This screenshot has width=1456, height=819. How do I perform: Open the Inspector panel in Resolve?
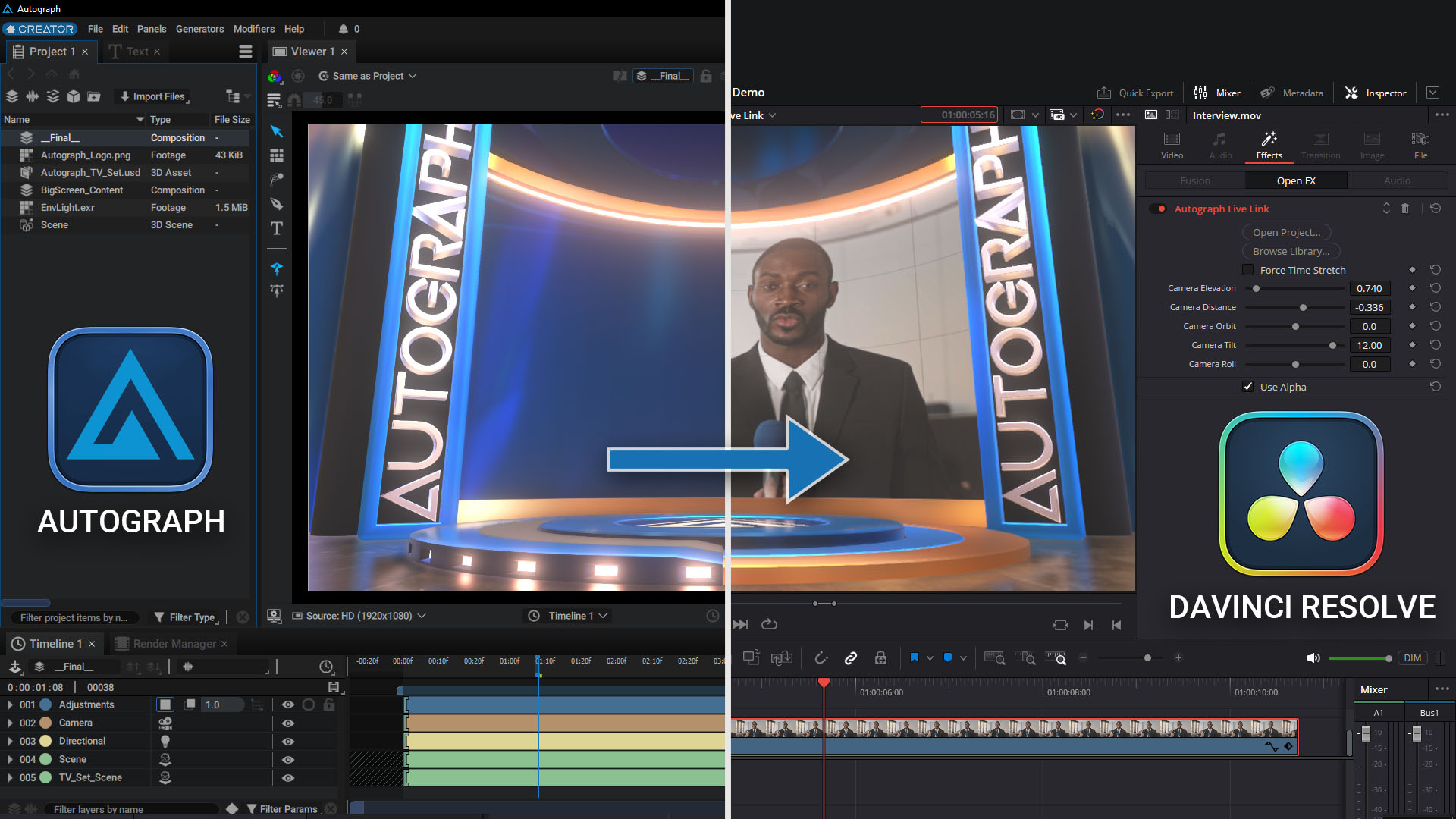click(1376, 93)
